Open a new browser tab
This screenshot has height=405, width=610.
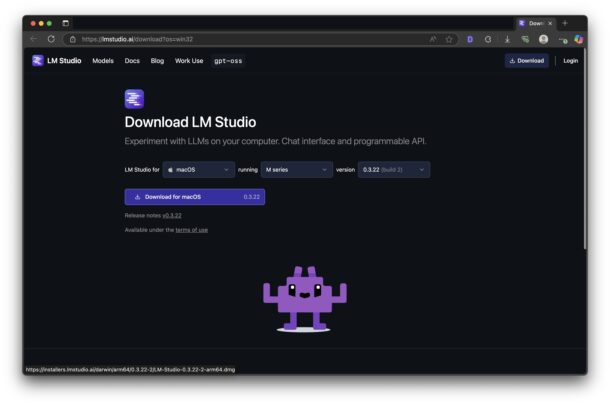pos(565,23)
